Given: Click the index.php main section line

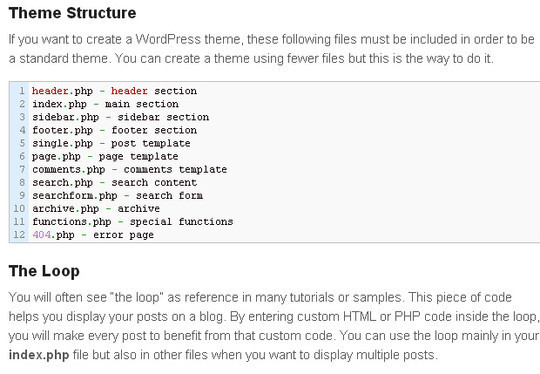Looking at the screenshot, I should [105, 104].
